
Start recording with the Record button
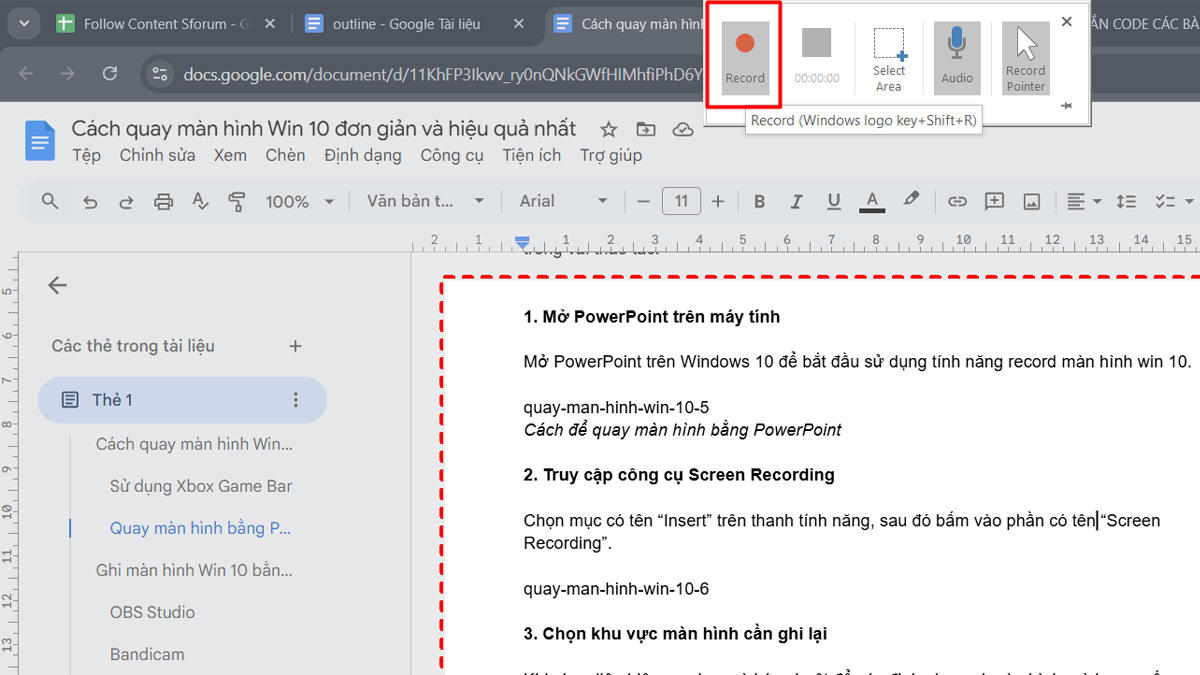[744, 58]
